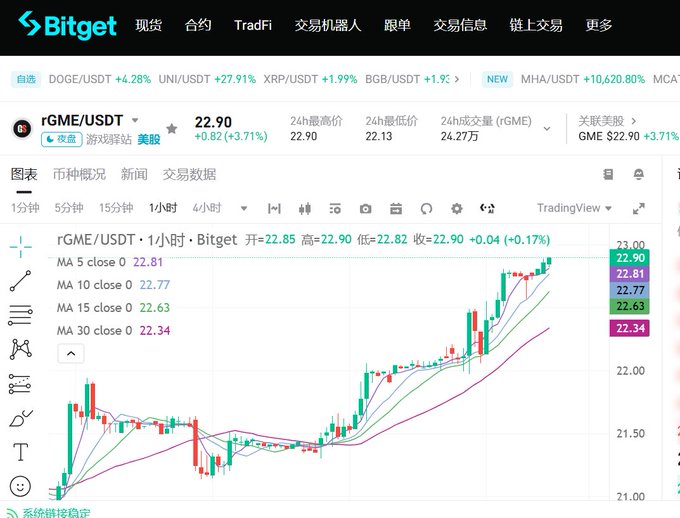Viewport: 680px width, 518px height.
Task: Select the 5分钟 interval
Action: click(x=69, y=208)
